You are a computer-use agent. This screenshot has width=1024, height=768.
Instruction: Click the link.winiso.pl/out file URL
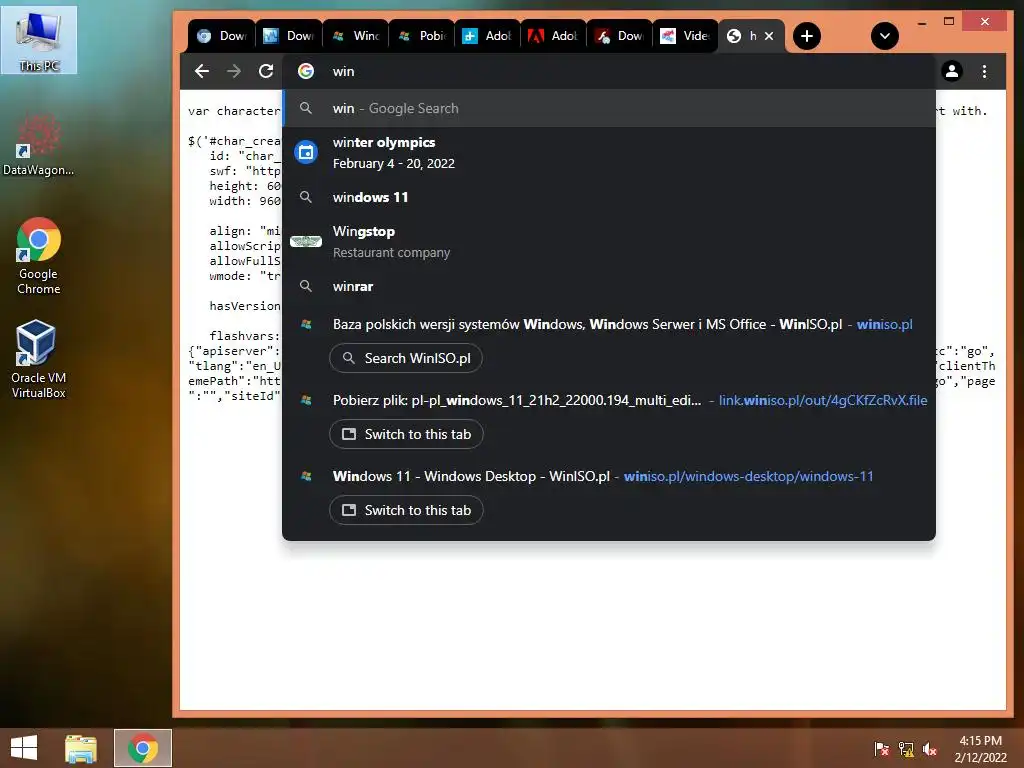tap(823, 400)
